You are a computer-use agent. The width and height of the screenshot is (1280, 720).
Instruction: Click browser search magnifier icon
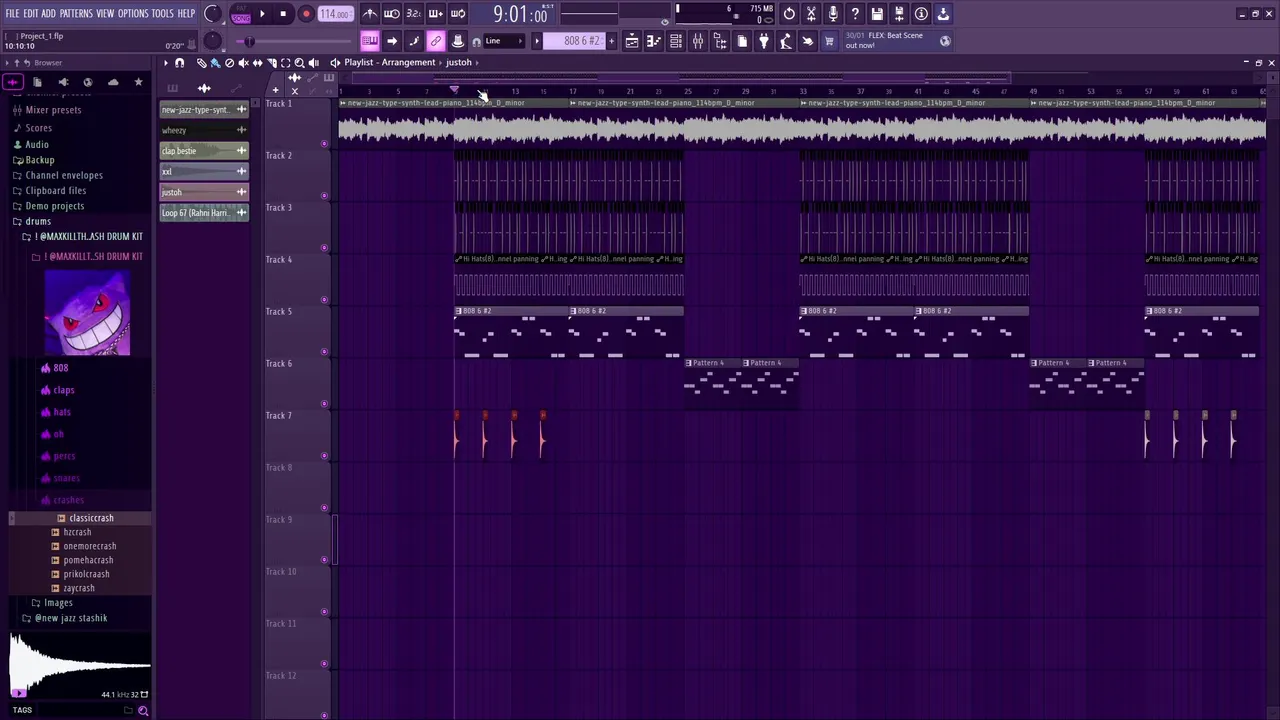(x=143, y=711)
